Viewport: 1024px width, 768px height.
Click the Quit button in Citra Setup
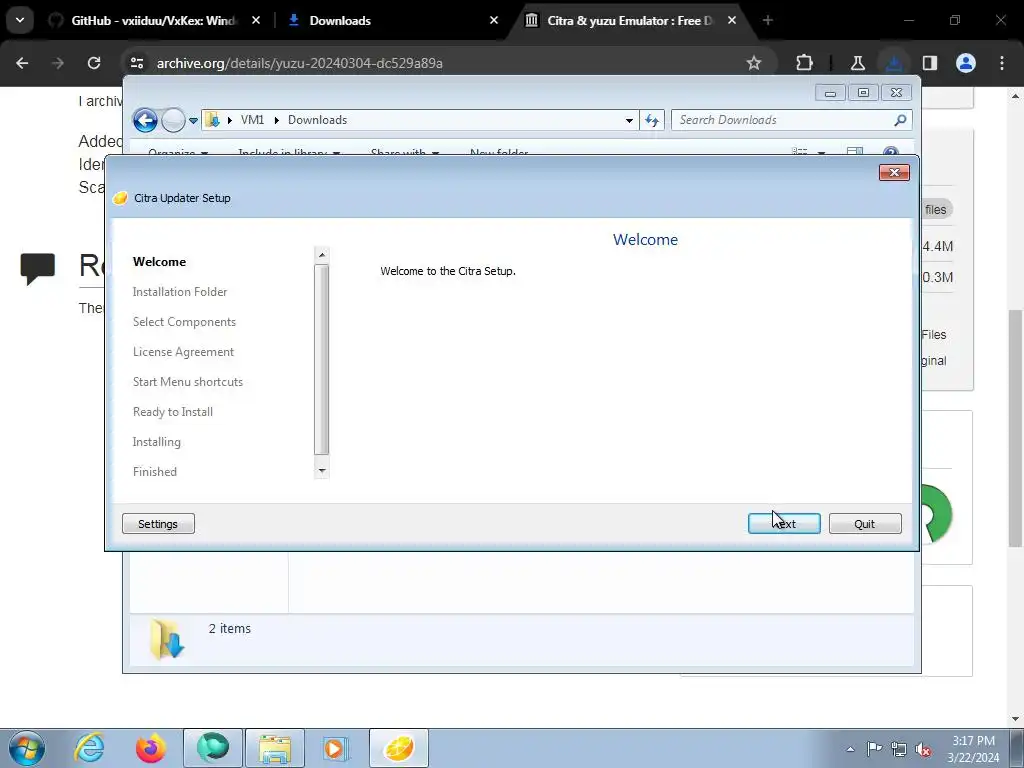click(865, 524)
